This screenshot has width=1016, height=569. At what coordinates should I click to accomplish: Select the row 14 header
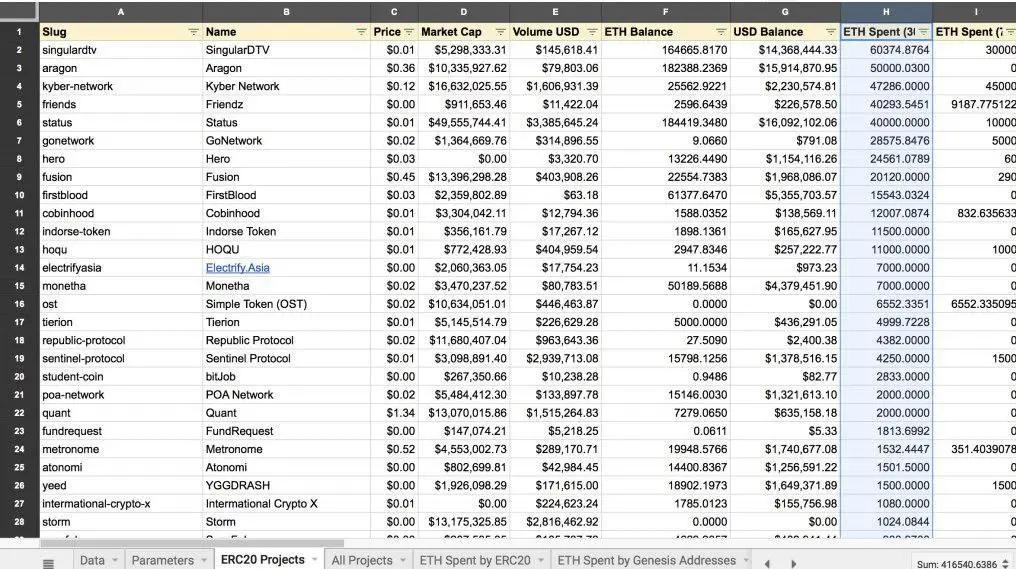(x=19, y=268)
